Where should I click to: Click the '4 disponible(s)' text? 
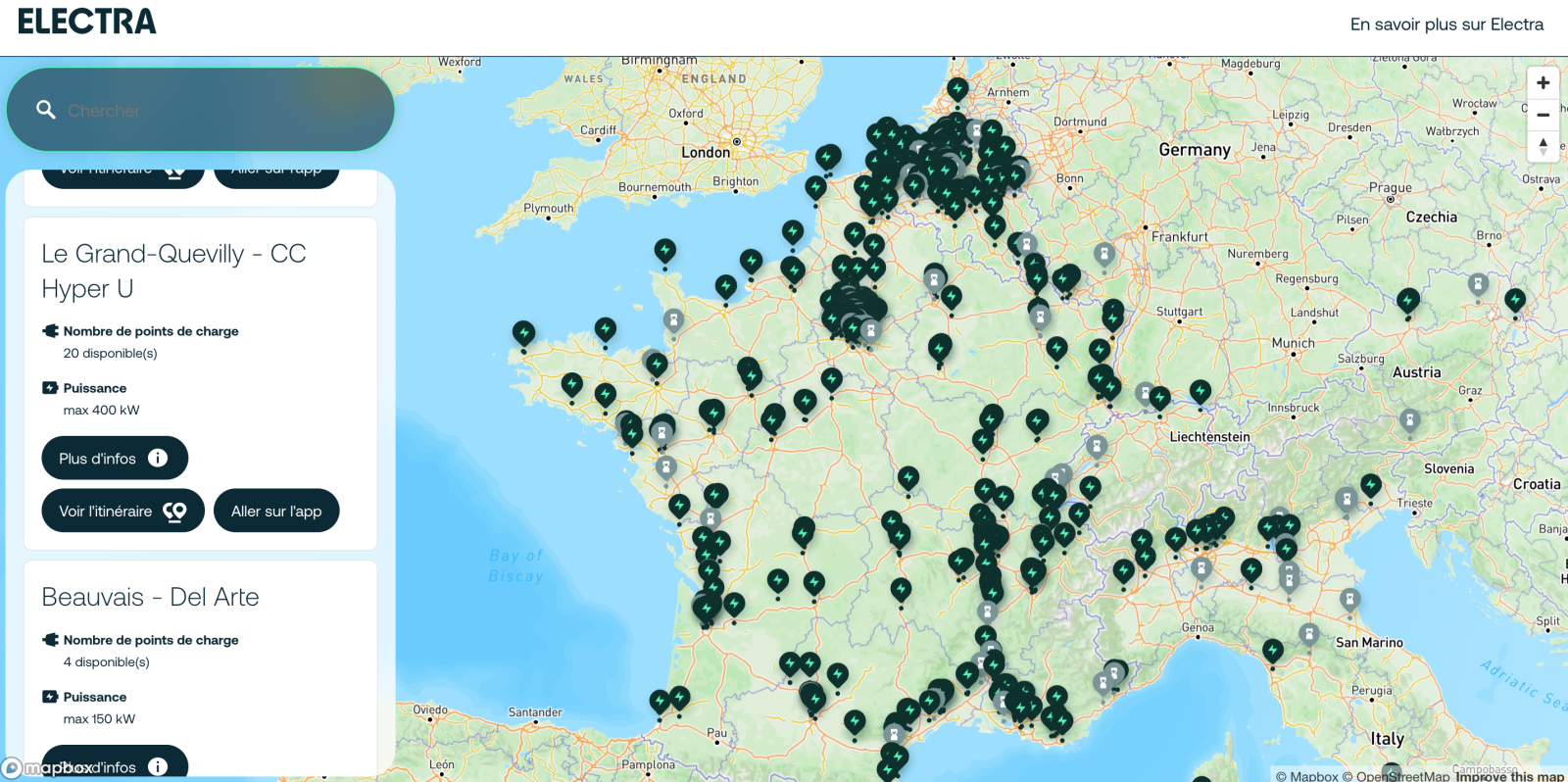(106, 661)
